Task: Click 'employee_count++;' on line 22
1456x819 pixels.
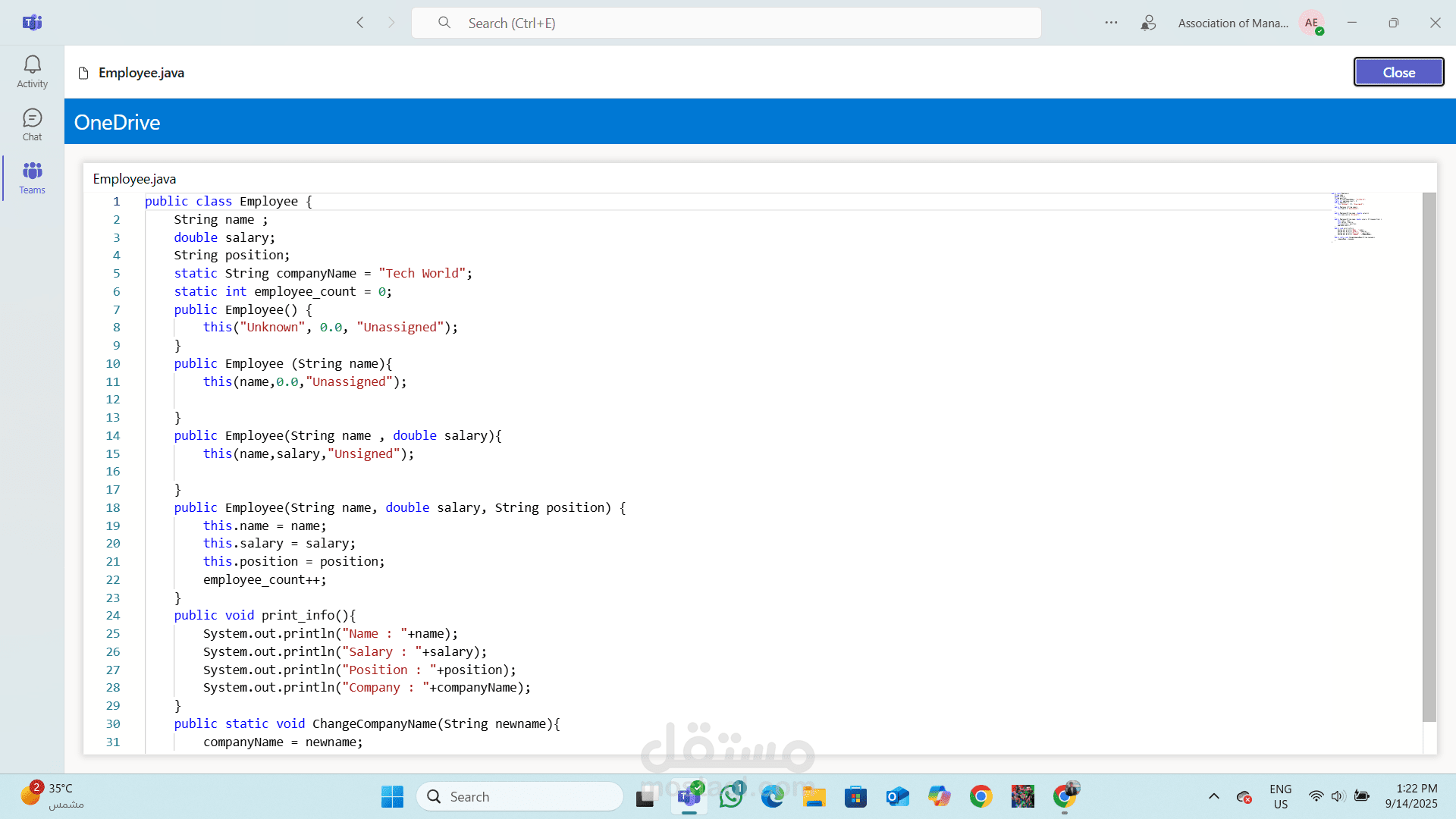Action: click(265, 580)
